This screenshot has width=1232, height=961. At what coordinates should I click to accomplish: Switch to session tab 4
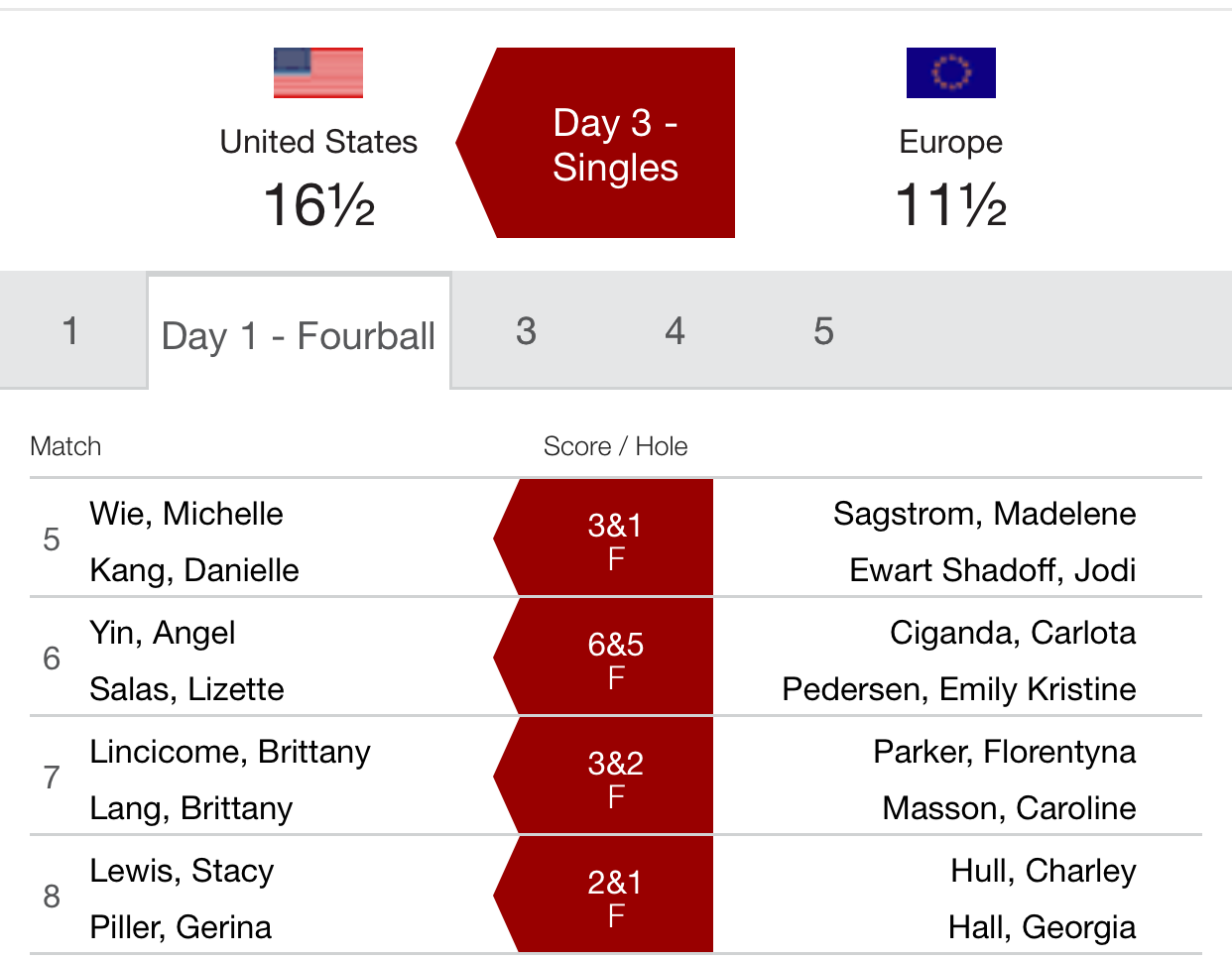pyautogui.click(x=675, y=330)
